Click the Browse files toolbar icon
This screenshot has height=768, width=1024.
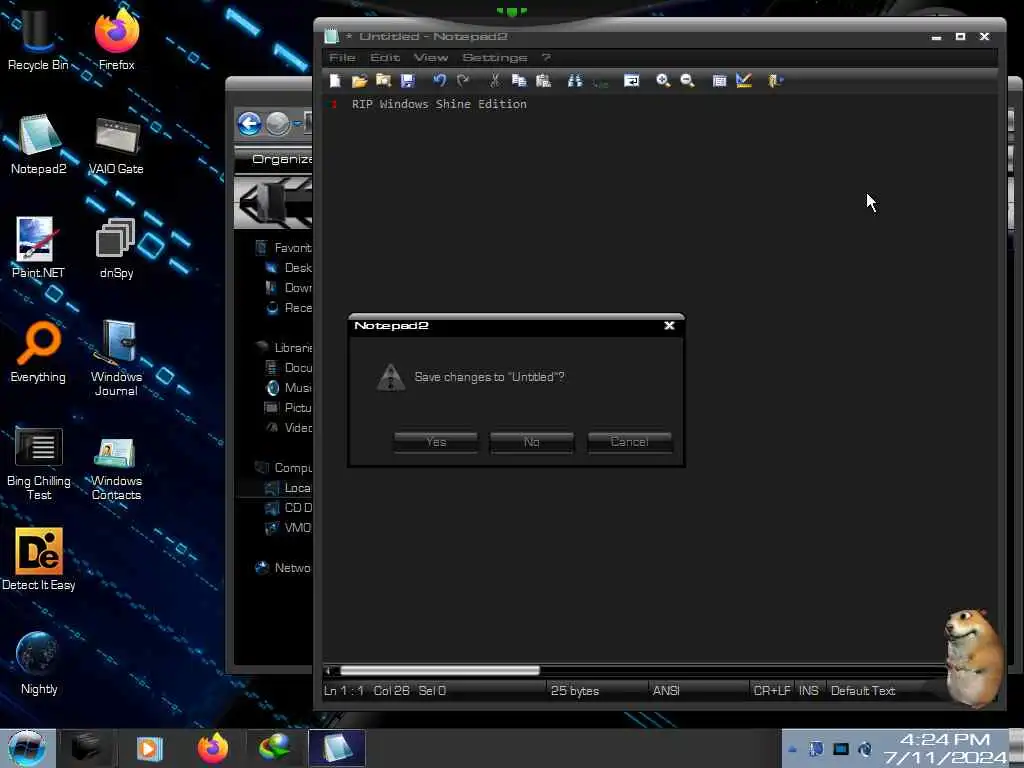coord(383,80)
